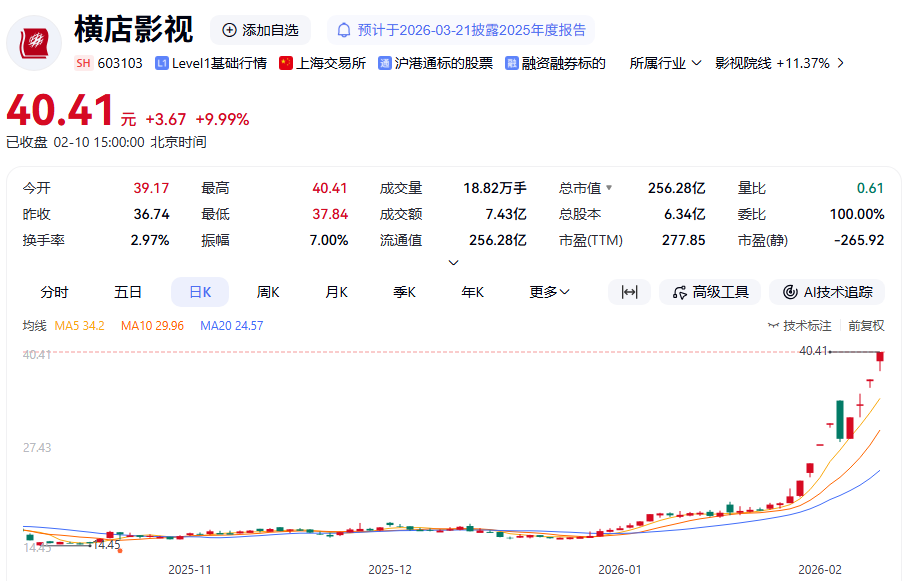Open 影视院线 sector via right arrow

[840, 63]
